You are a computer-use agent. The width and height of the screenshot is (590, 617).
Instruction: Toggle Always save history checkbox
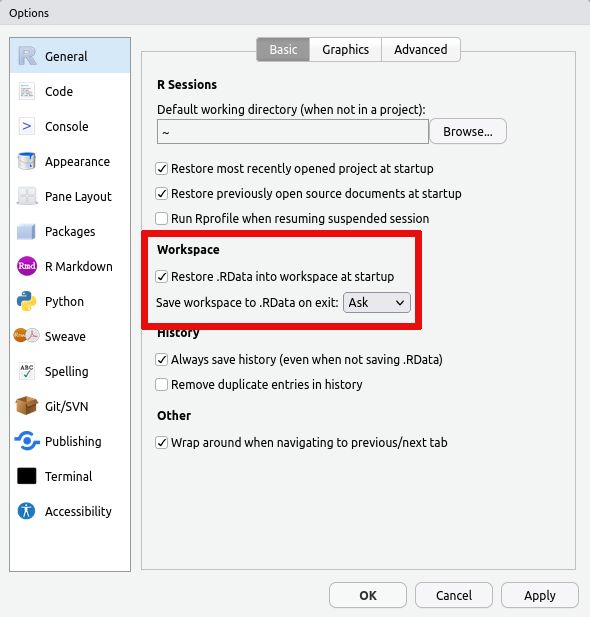click(161, 360)
